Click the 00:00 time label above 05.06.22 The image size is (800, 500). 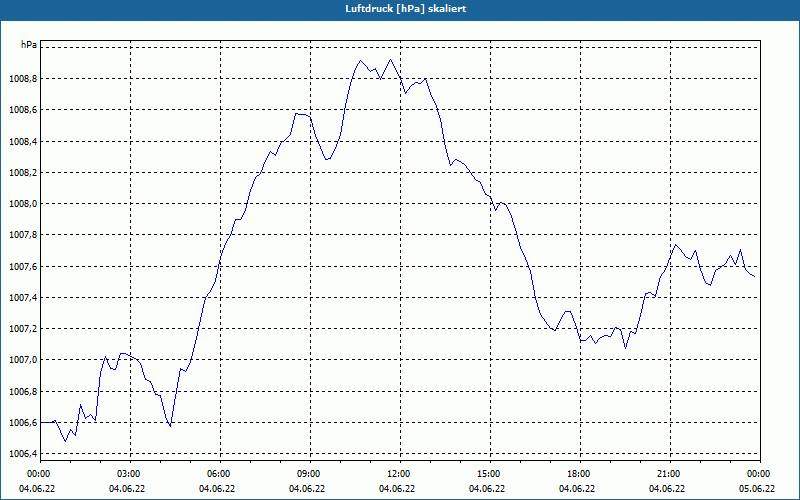(759, 474)
